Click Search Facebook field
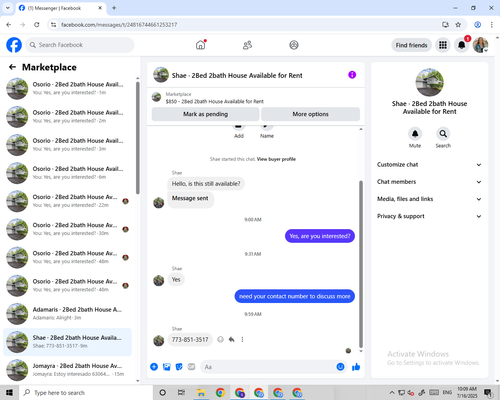This screenshot has width=500, height=400. (x=80, y=45)
